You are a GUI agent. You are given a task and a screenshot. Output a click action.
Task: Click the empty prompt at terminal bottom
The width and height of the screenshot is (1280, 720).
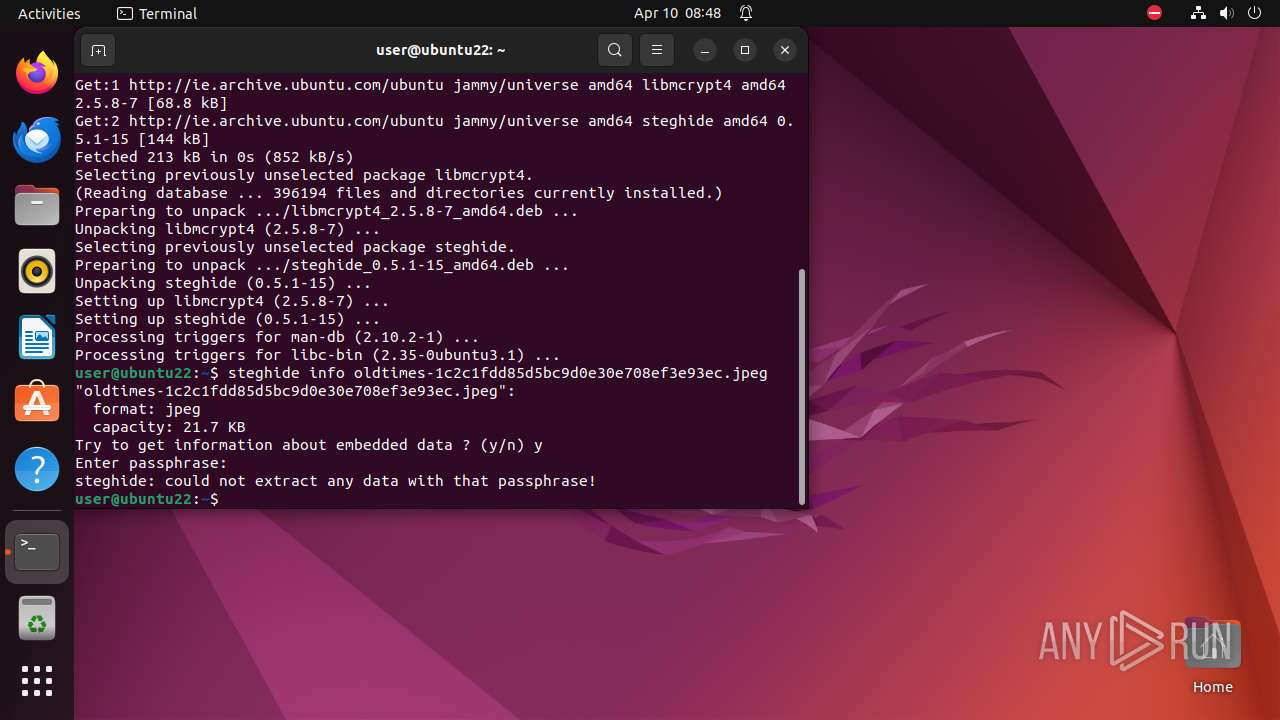(147, 499)
